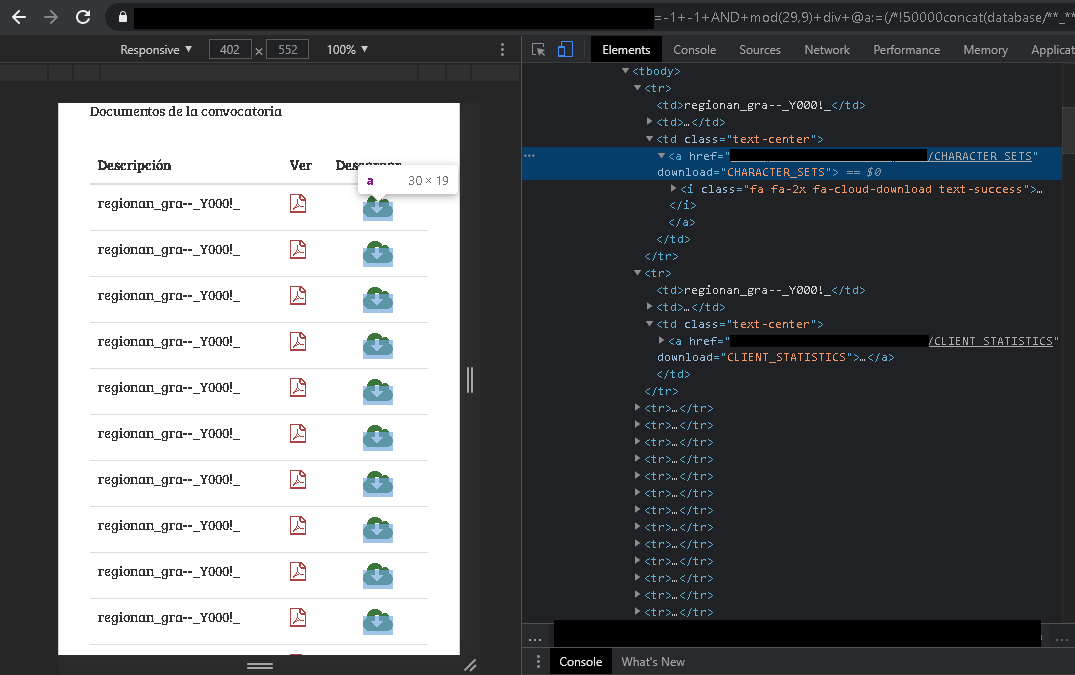Click the viewport height field showing 552
The image size is (1075, 675).
(287, 49)
